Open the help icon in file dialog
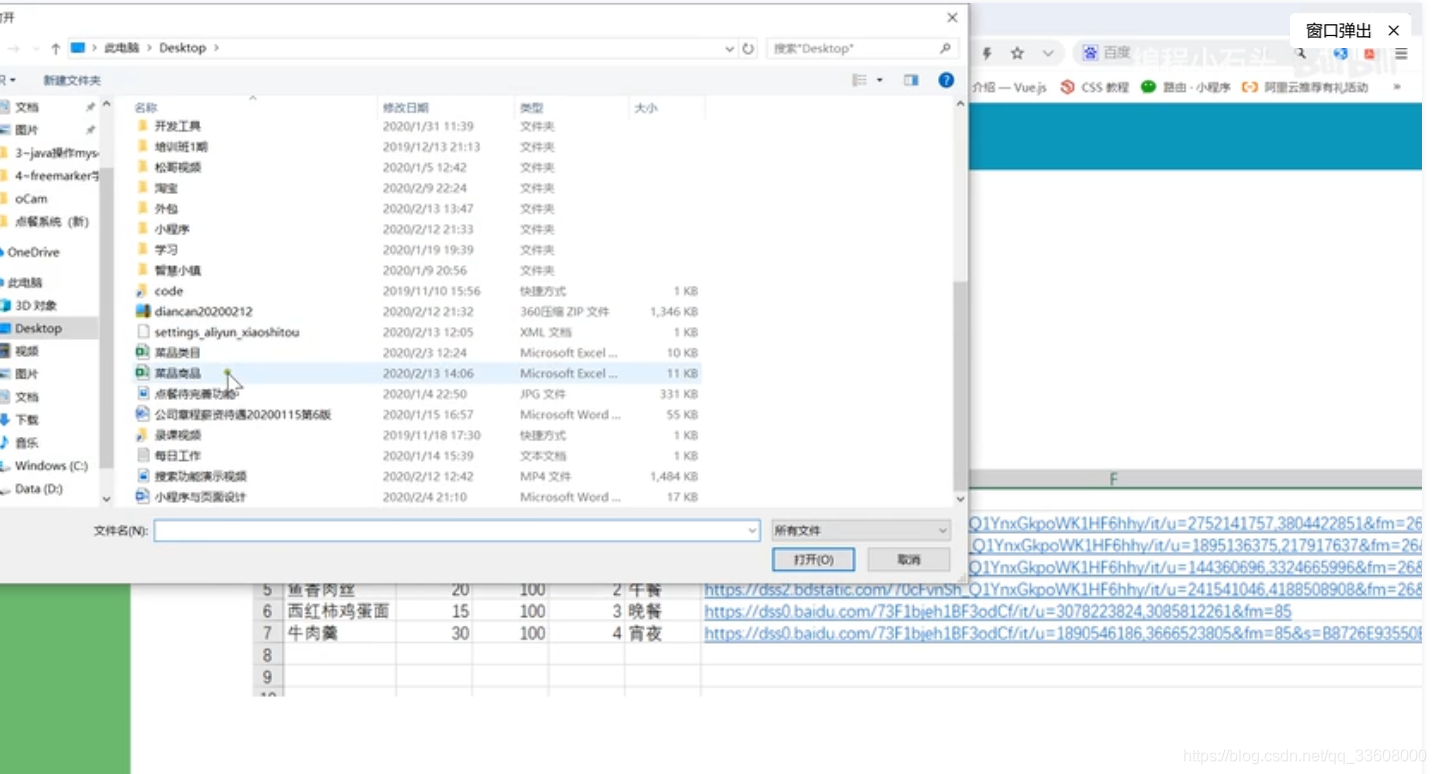The image size is (1436, 774). (x=946, y=80)
